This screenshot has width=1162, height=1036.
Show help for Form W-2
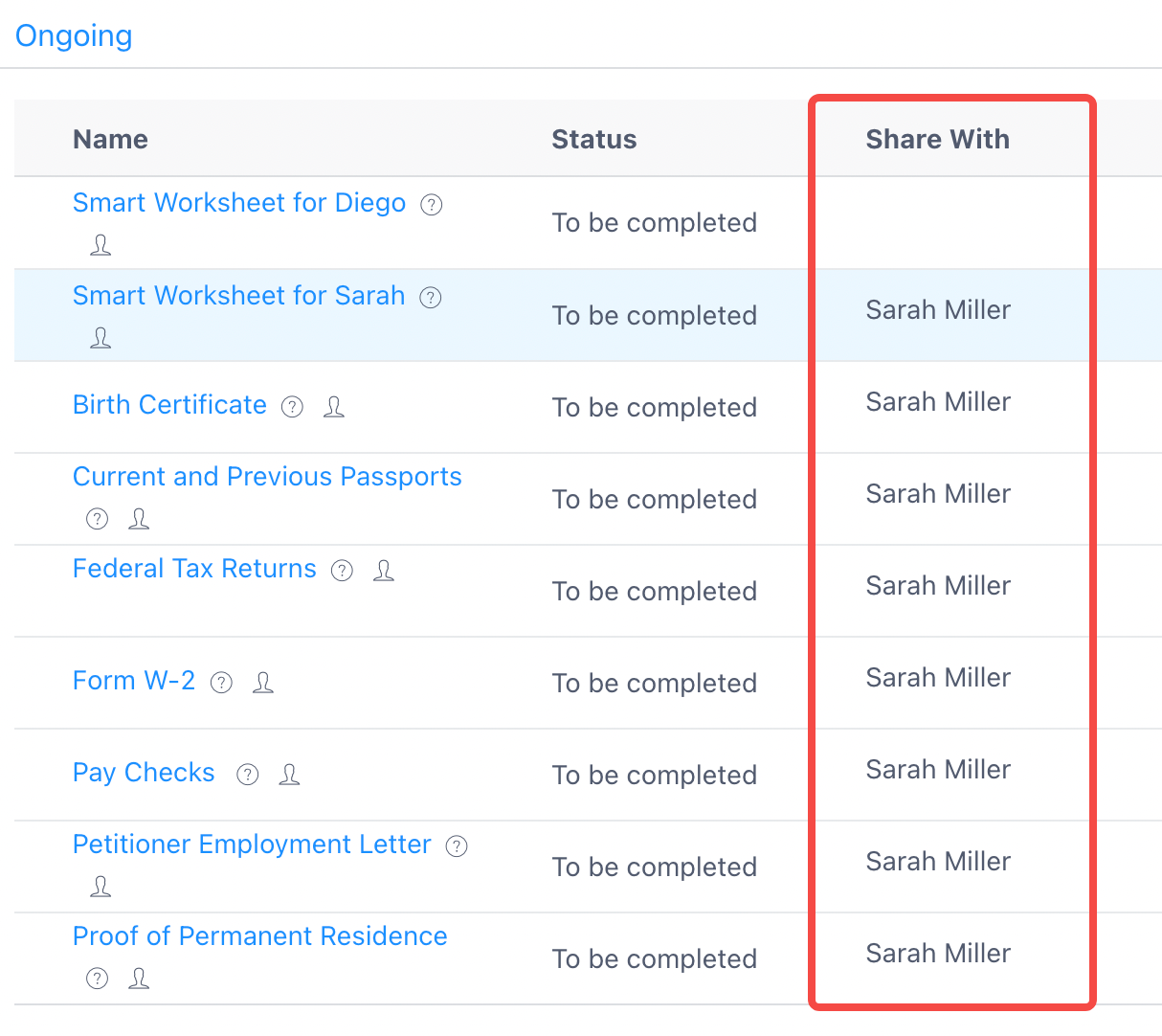pos(221,683)
